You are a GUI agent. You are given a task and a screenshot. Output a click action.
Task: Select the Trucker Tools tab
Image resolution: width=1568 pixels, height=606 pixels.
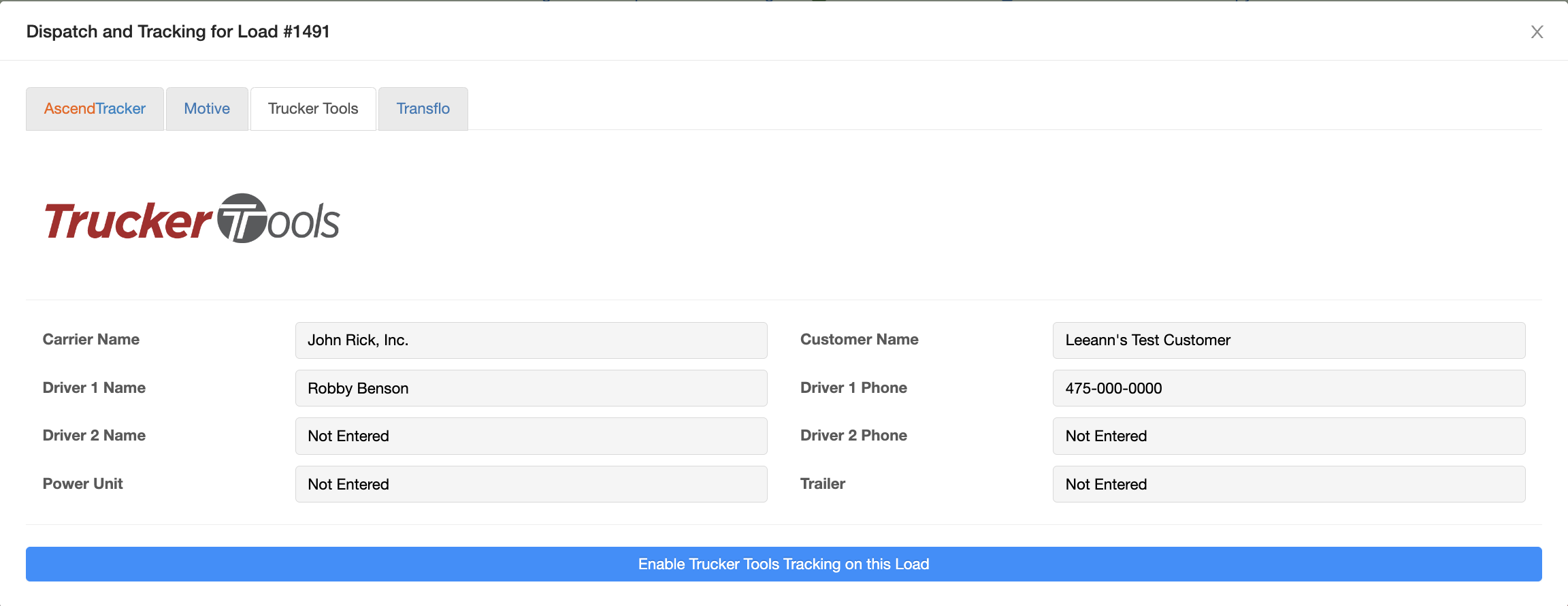(313, 109)
